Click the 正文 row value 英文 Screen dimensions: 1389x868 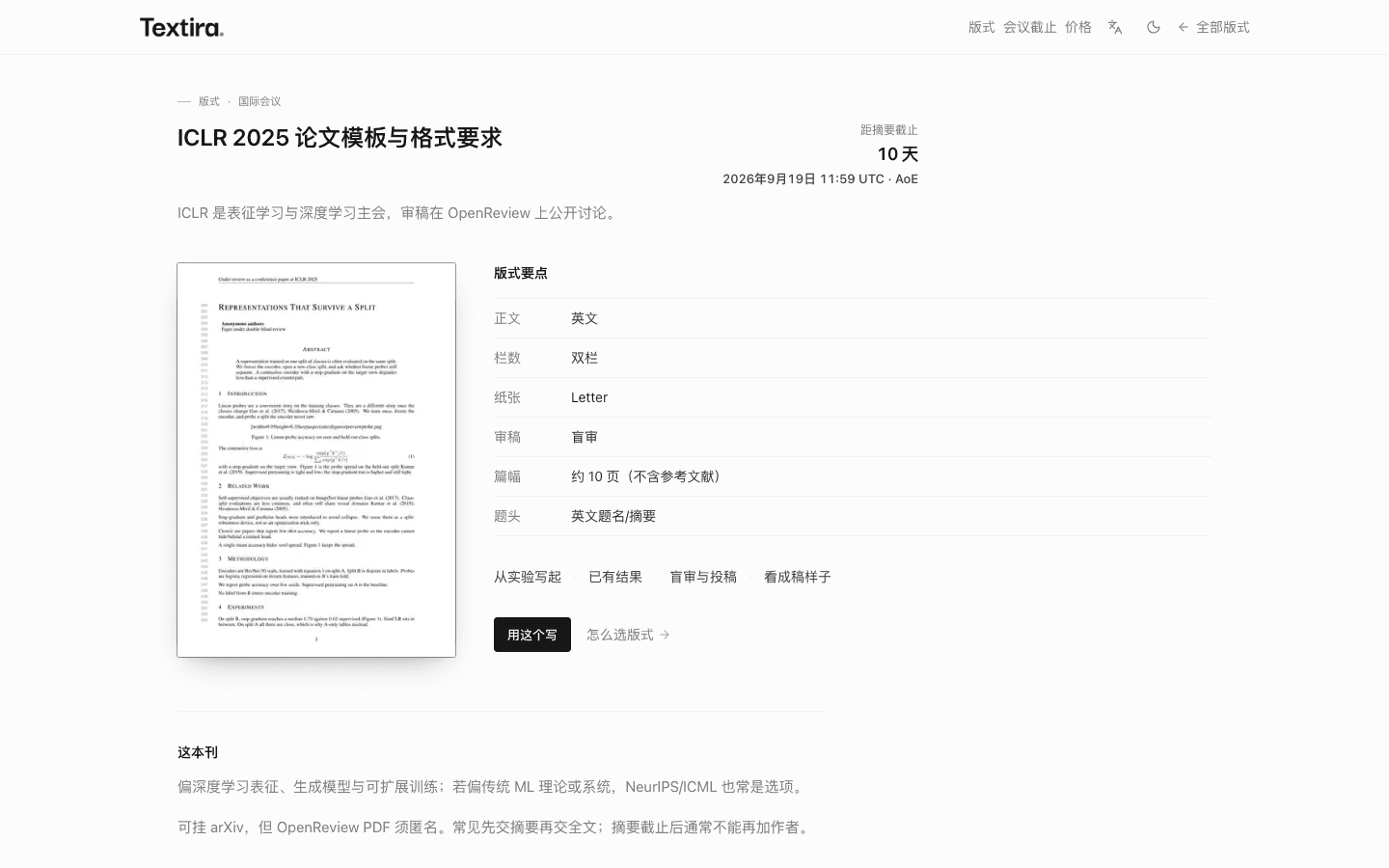point(585,318)
